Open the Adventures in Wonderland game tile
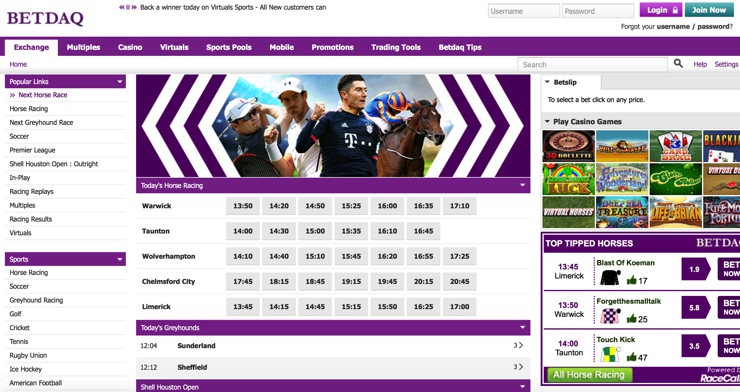 [x=622, y=179]
